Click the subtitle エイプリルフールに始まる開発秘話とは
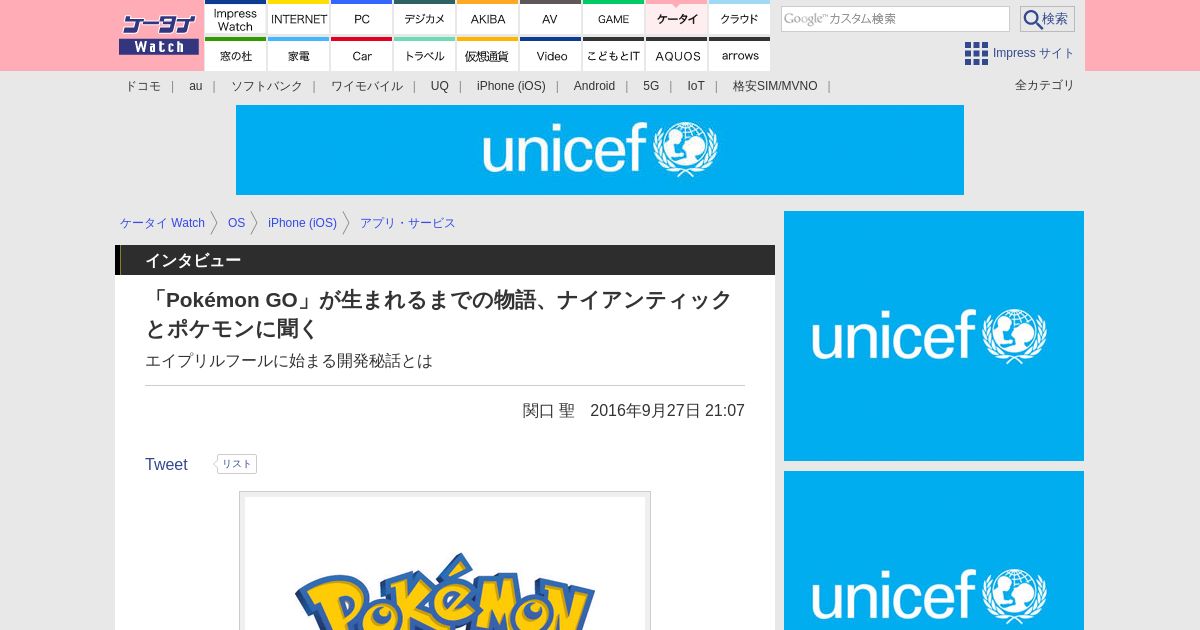Image resolution: width=1200 pixels, height=630 pixels. [x=289, y=361]
